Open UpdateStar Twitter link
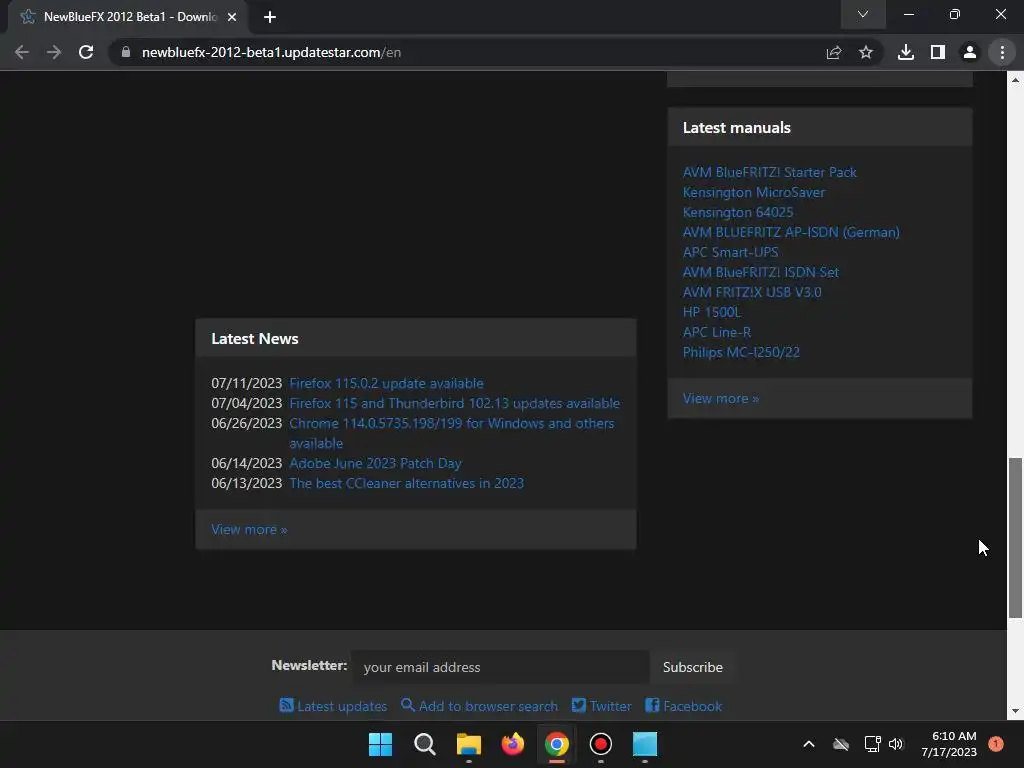The height and width of the screenshot is (768, 1024). pyautogui.click(x=601, y=706)
